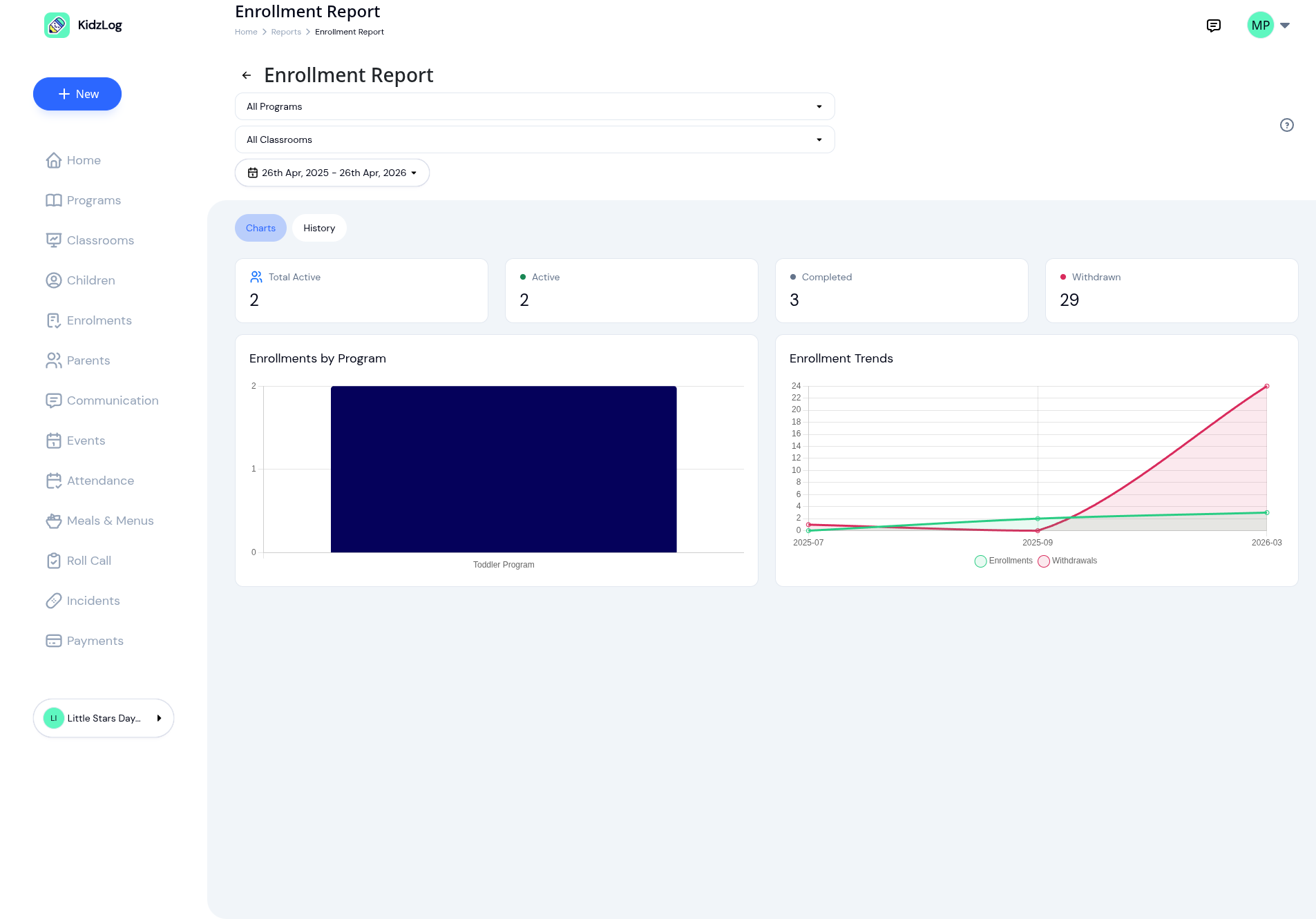
Task: Go to Children section
Action: click(x=91, y=280)
